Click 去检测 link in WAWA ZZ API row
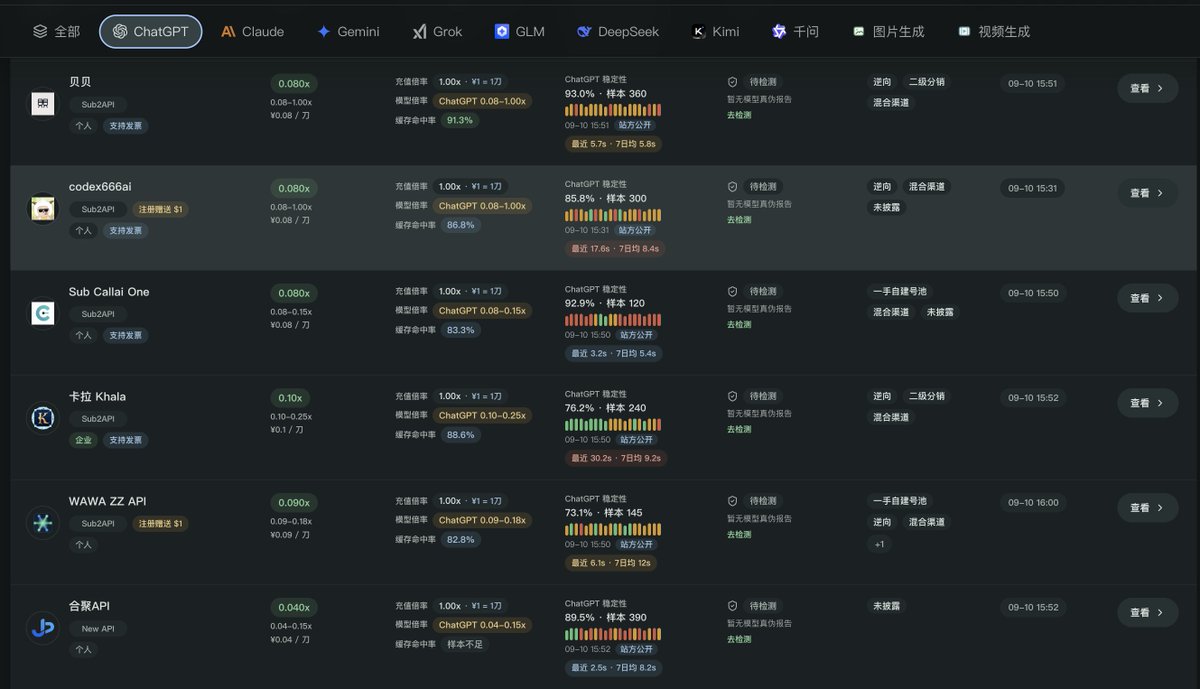This screenshot has height=689, width=1200. 739,535
